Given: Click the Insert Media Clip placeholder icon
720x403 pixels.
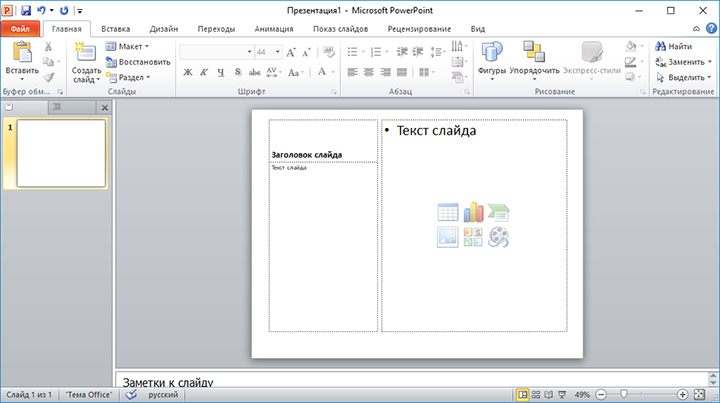Looking at the screenshot, I should point(498,237).
